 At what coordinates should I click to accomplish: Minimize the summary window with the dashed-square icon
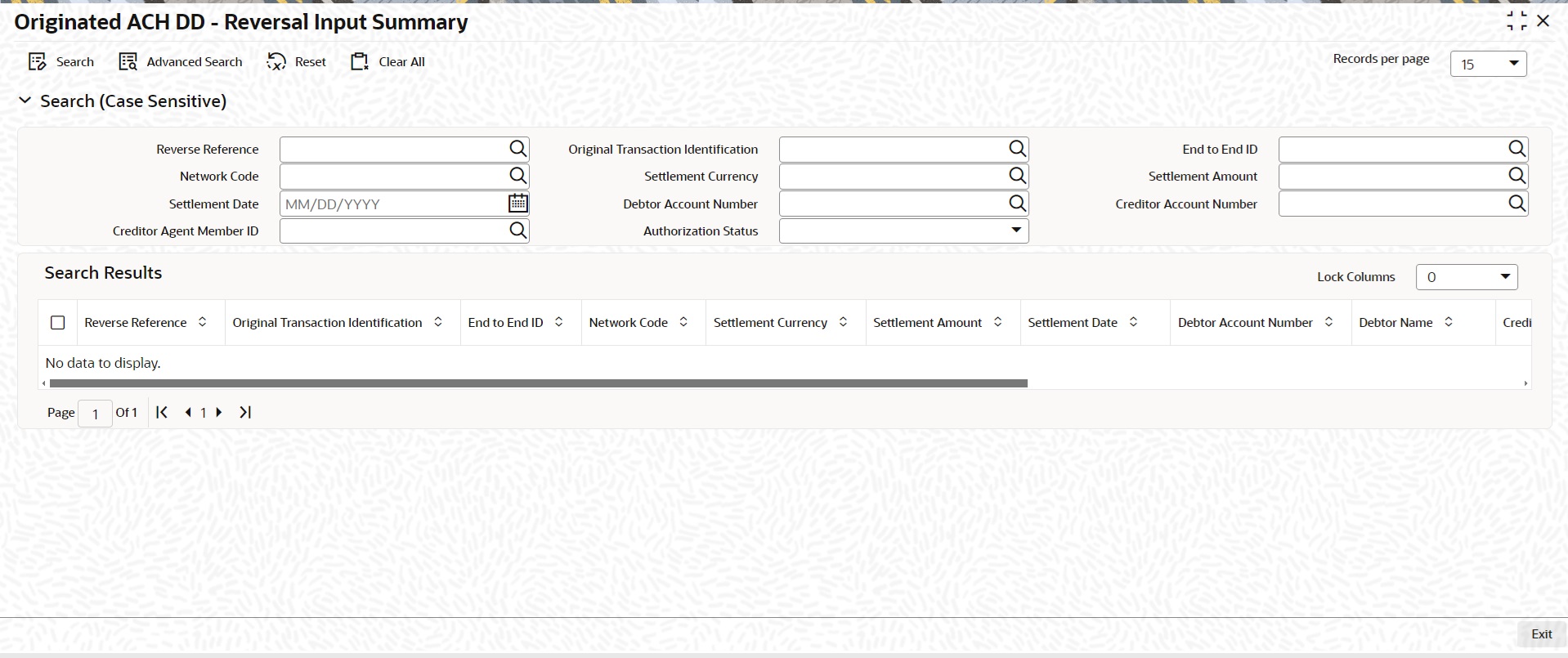[1516, 21]
